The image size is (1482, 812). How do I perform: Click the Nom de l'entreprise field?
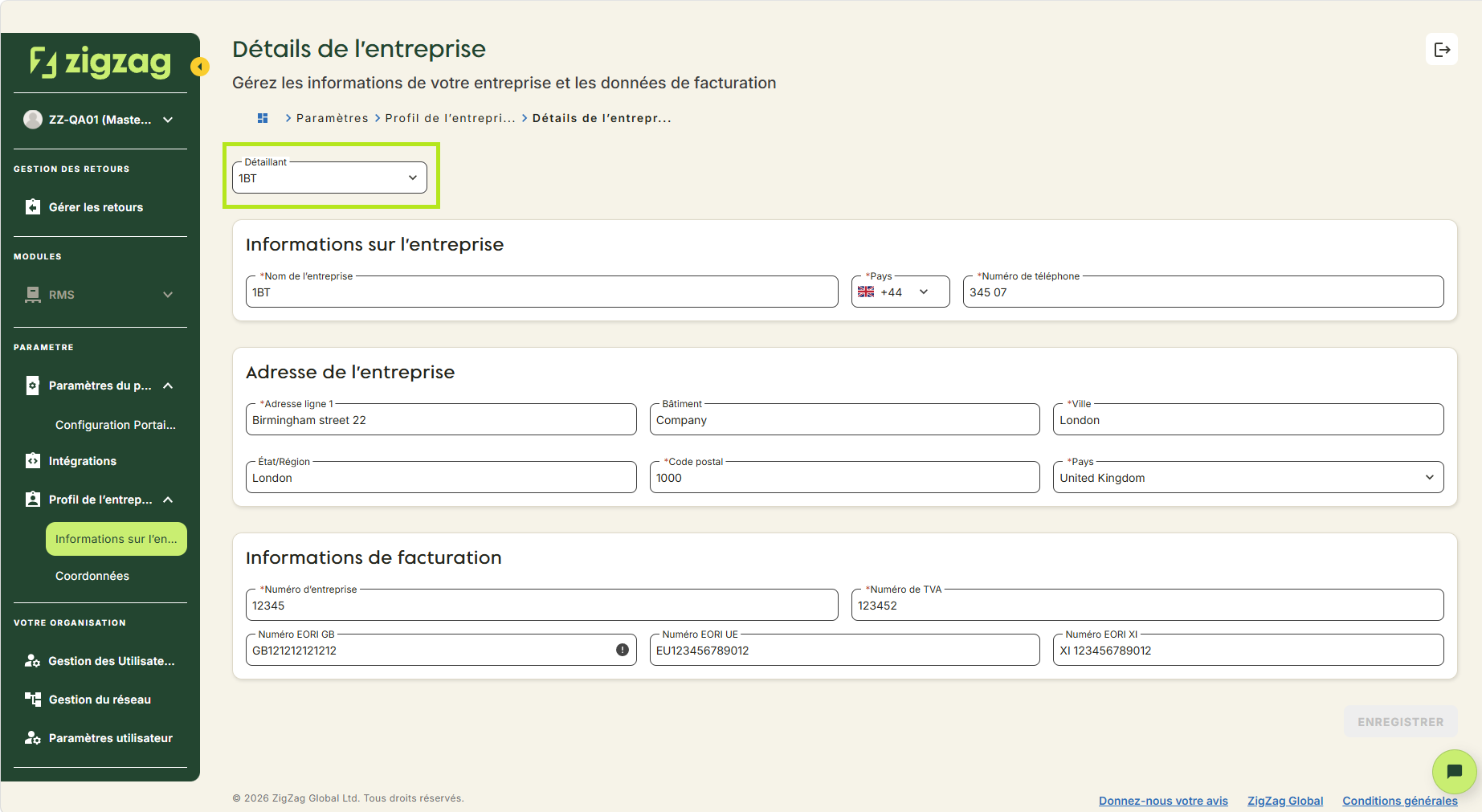click(541, 292)
